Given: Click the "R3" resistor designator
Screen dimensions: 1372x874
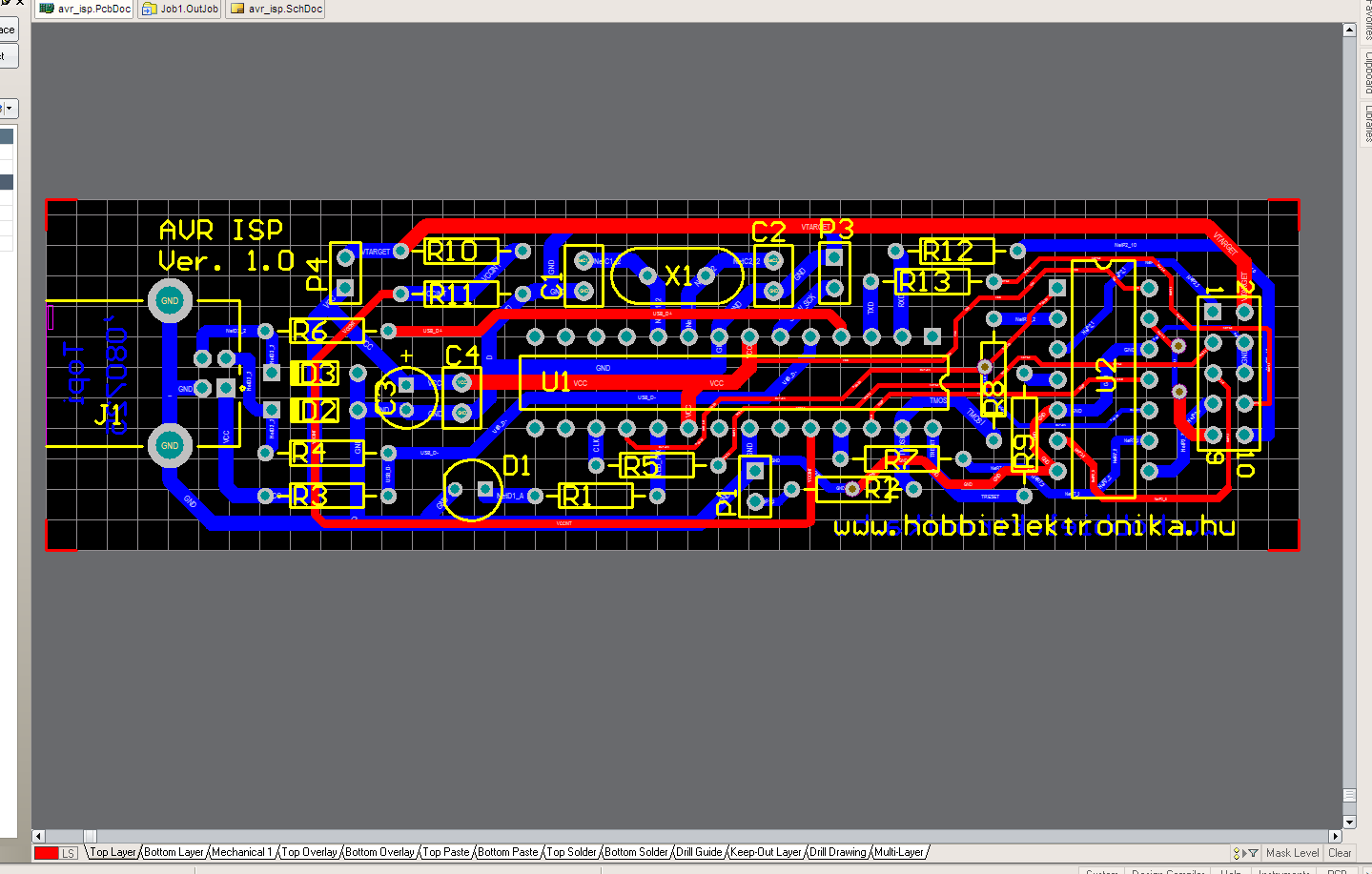Looking at the screenshot, I should 310,496.
